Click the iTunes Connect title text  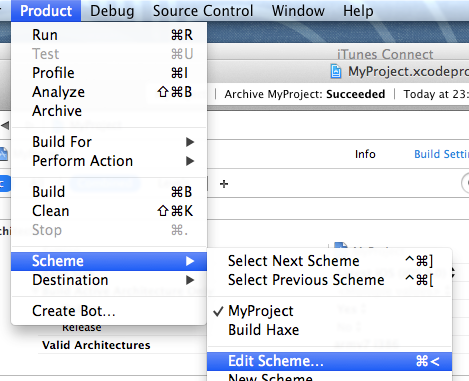(385, 54)
